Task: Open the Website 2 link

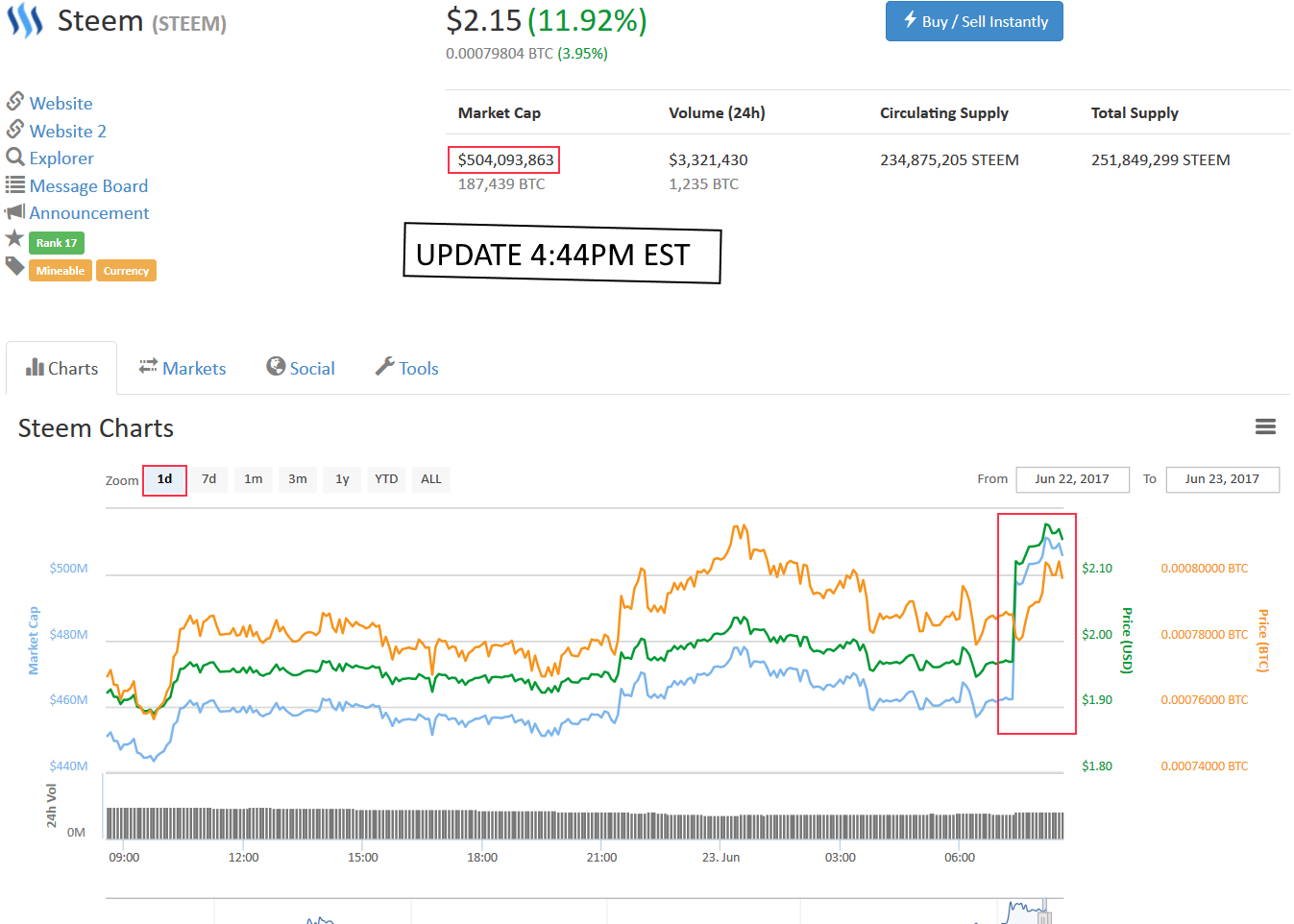Action: (x=67, y=131)
